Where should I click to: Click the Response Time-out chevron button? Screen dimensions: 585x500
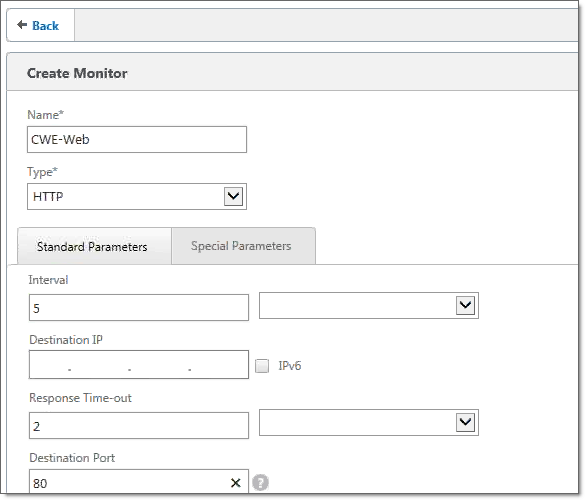465,422
